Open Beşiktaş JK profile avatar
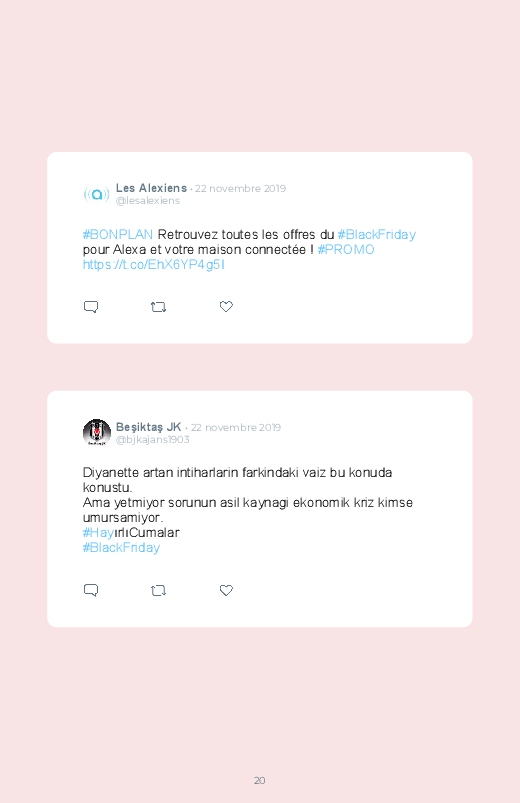This screenshot has width=520, height=803. click(96, 432)
